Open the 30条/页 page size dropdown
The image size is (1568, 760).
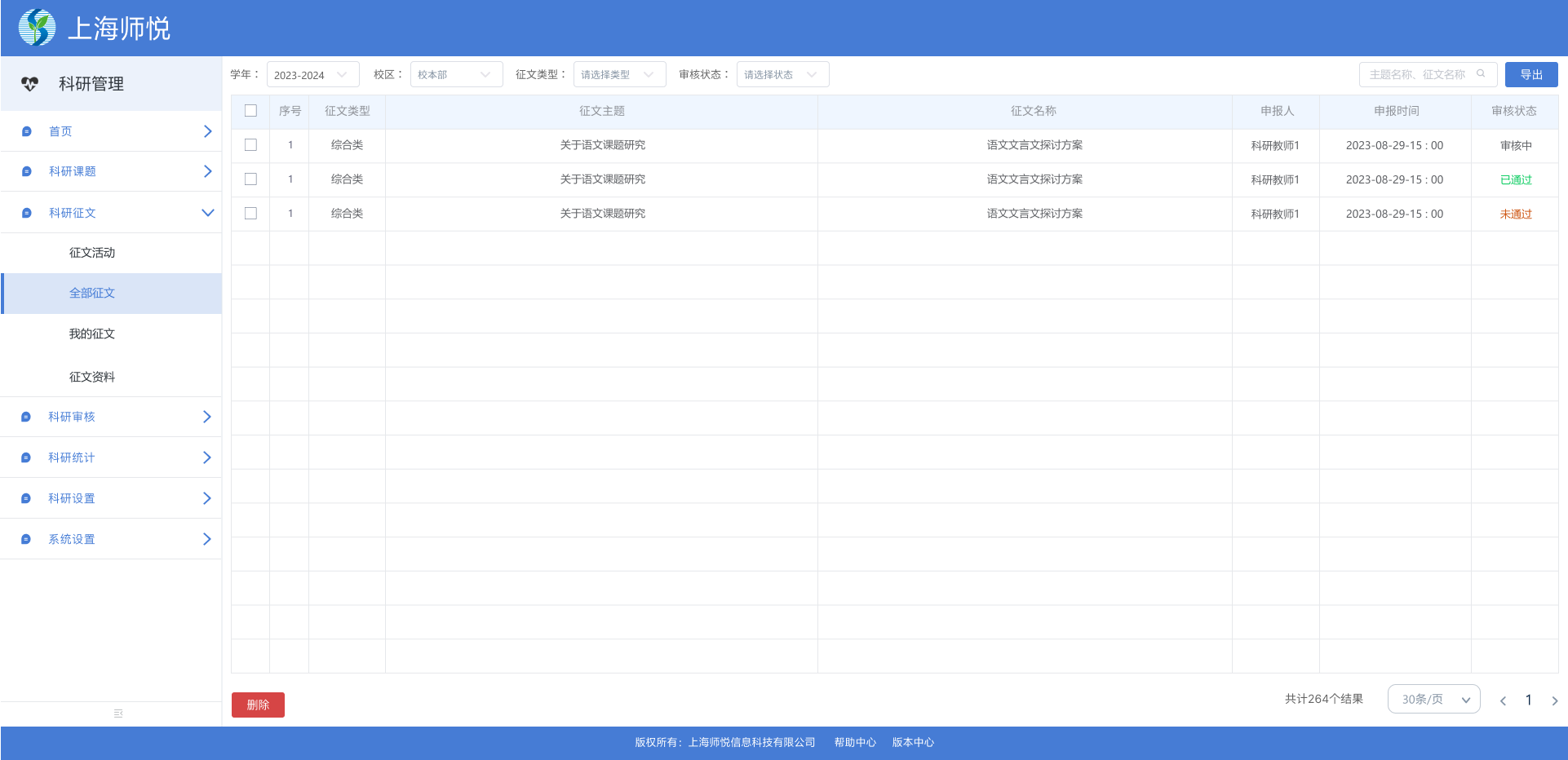click(1433, 700)
